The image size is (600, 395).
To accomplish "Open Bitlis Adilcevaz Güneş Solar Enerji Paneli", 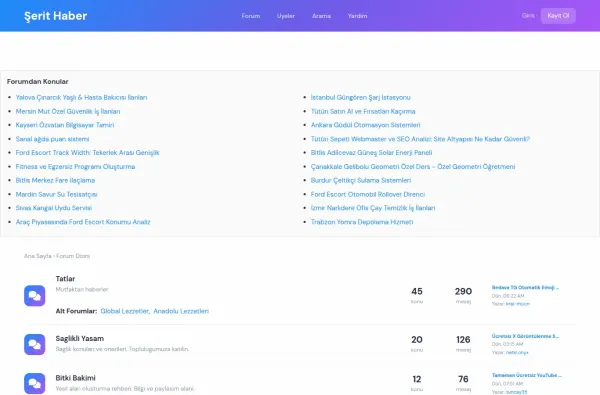I will tap(371, 153).
